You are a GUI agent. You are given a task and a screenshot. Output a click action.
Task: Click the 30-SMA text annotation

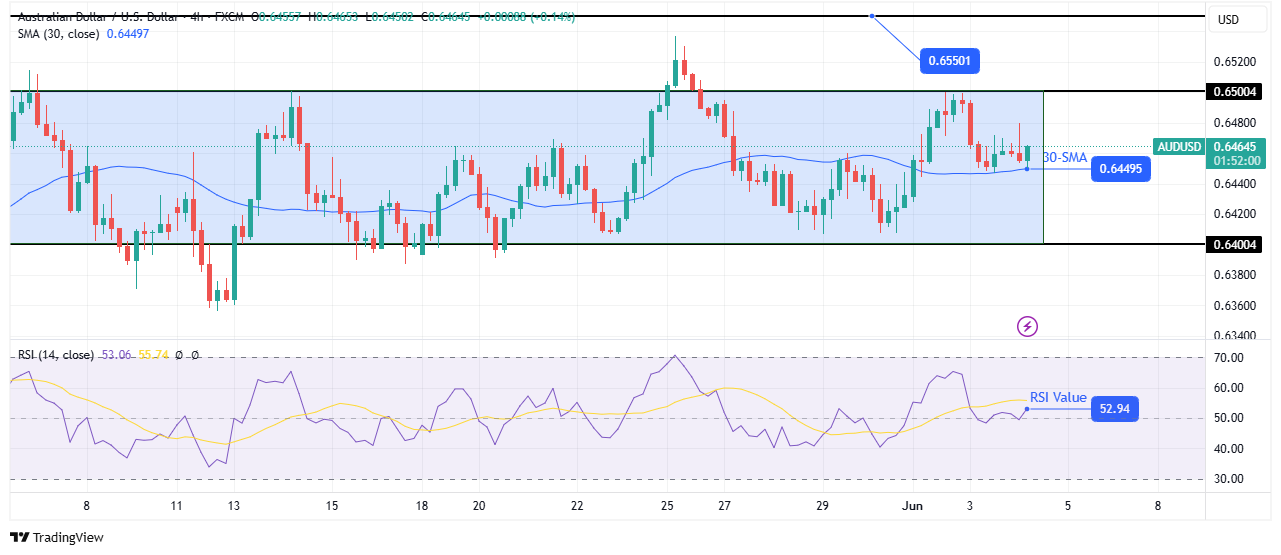(x=1064, y=157)
